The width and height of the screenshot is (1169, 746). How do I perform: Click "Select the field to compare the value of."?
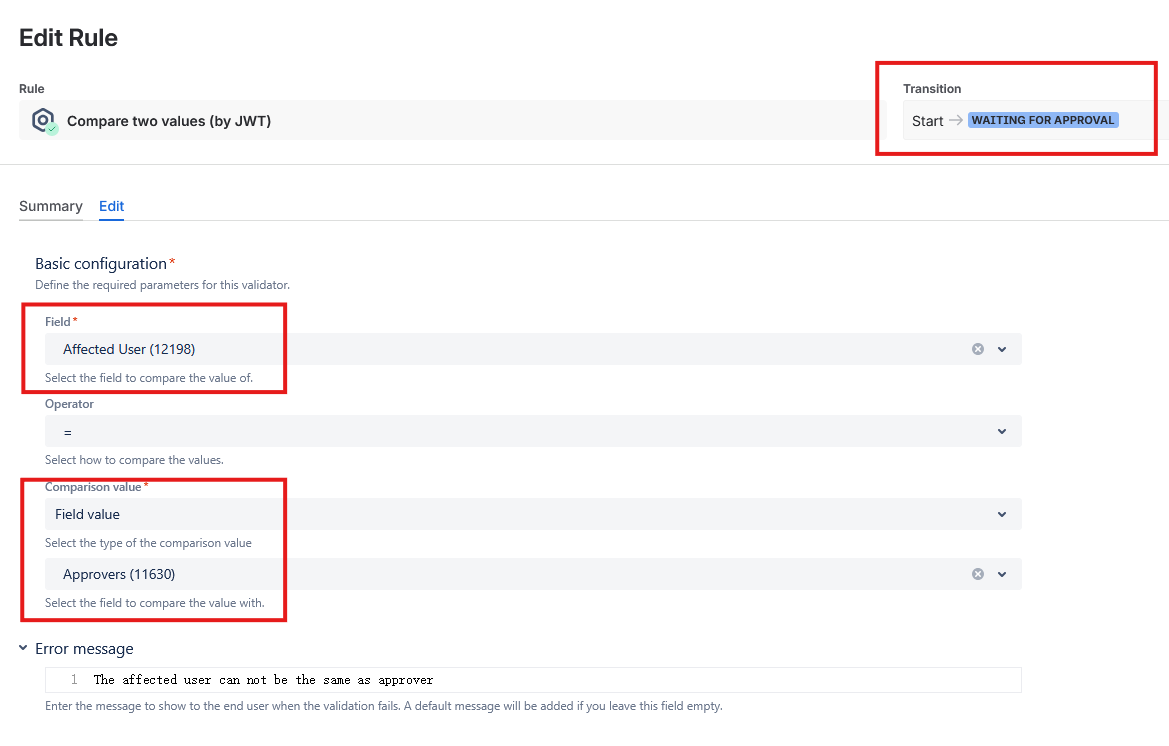coord(149,378)
